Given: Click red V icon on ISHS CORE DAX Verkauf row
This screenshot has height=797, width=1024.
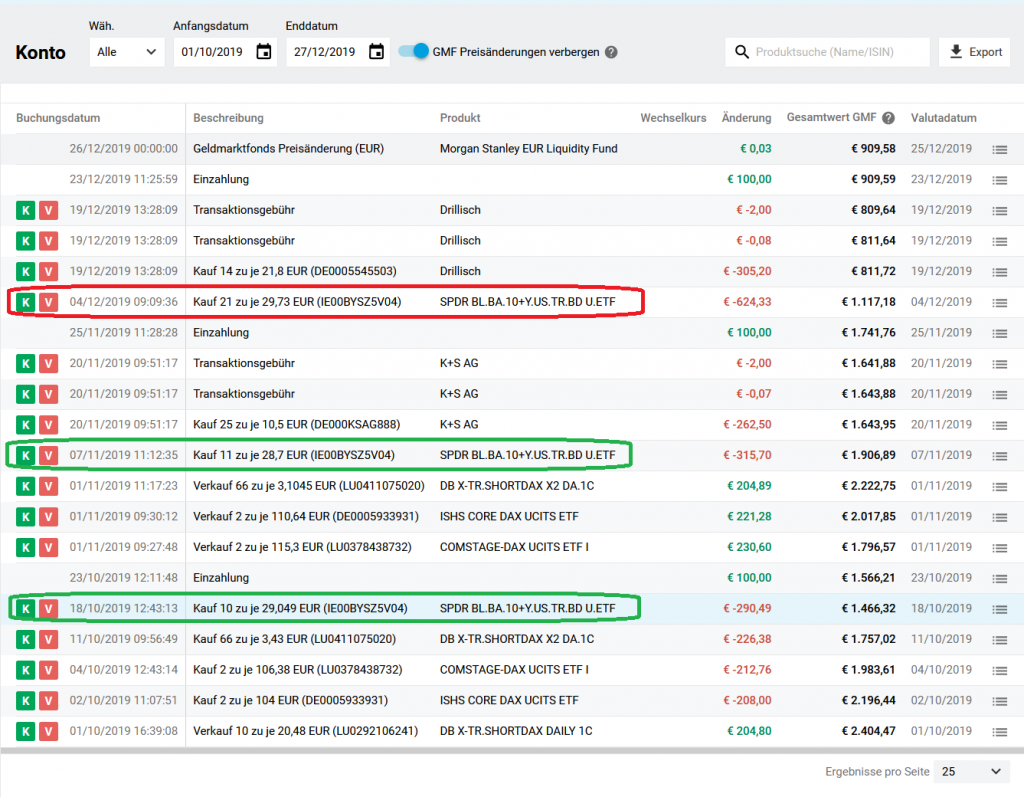Looking at the screenshot, I should point(47,517).
